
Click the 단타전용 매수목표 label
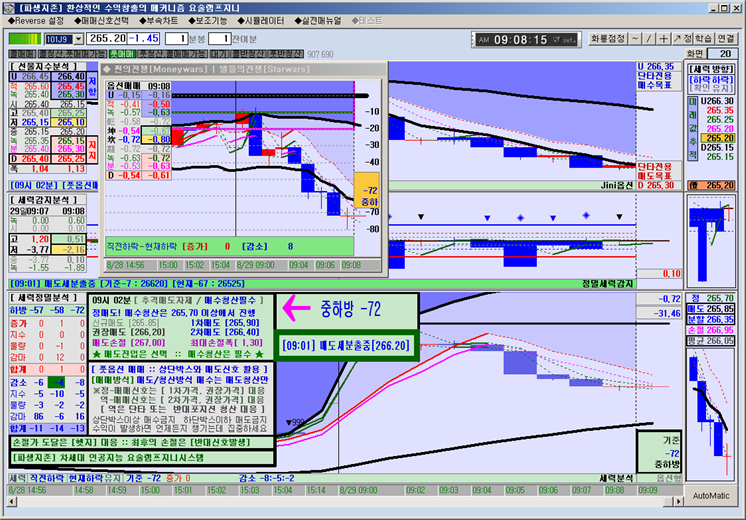655,80
